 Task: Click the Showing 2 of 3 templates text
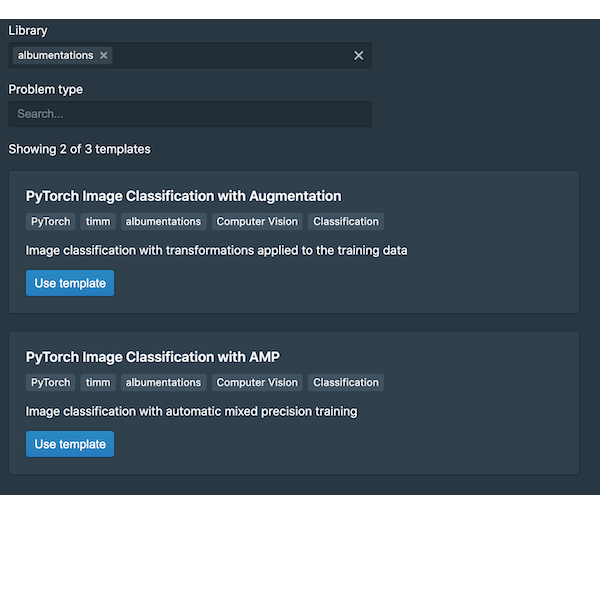click(80, 149)
